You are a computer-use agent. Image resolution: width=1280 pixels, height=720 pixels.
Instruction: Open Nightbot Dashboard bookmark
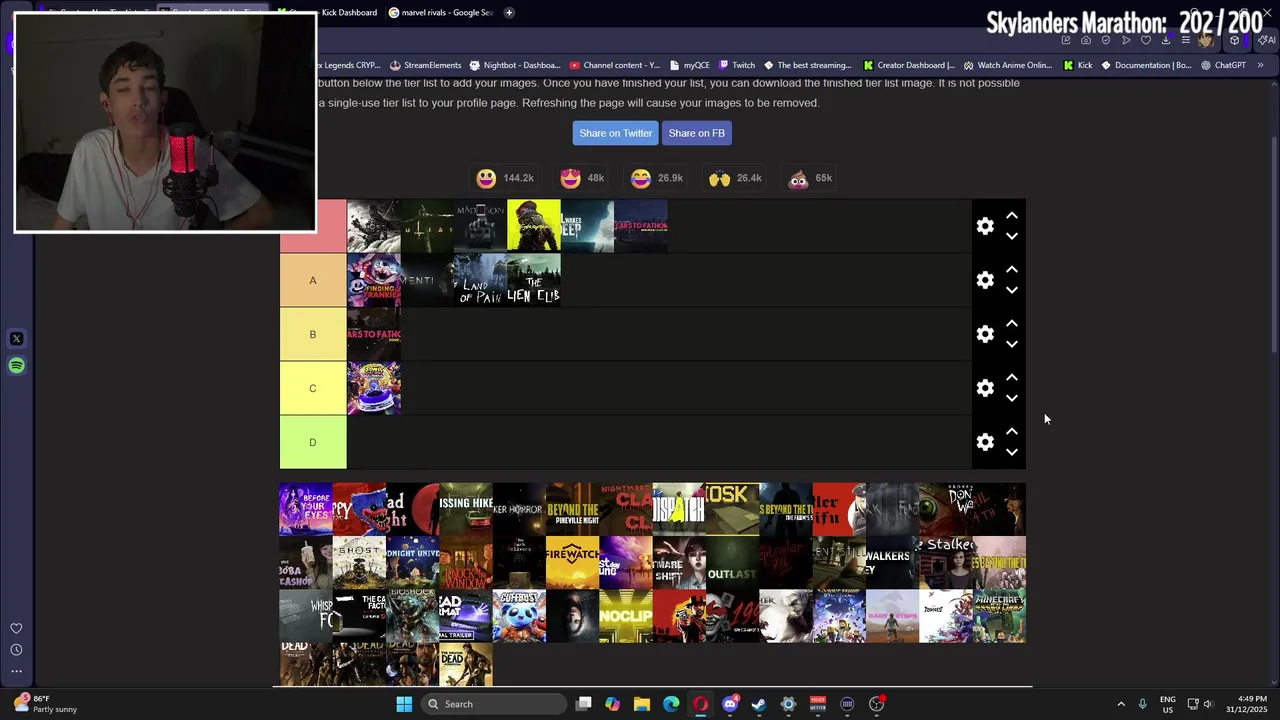[x=514, y=65]
